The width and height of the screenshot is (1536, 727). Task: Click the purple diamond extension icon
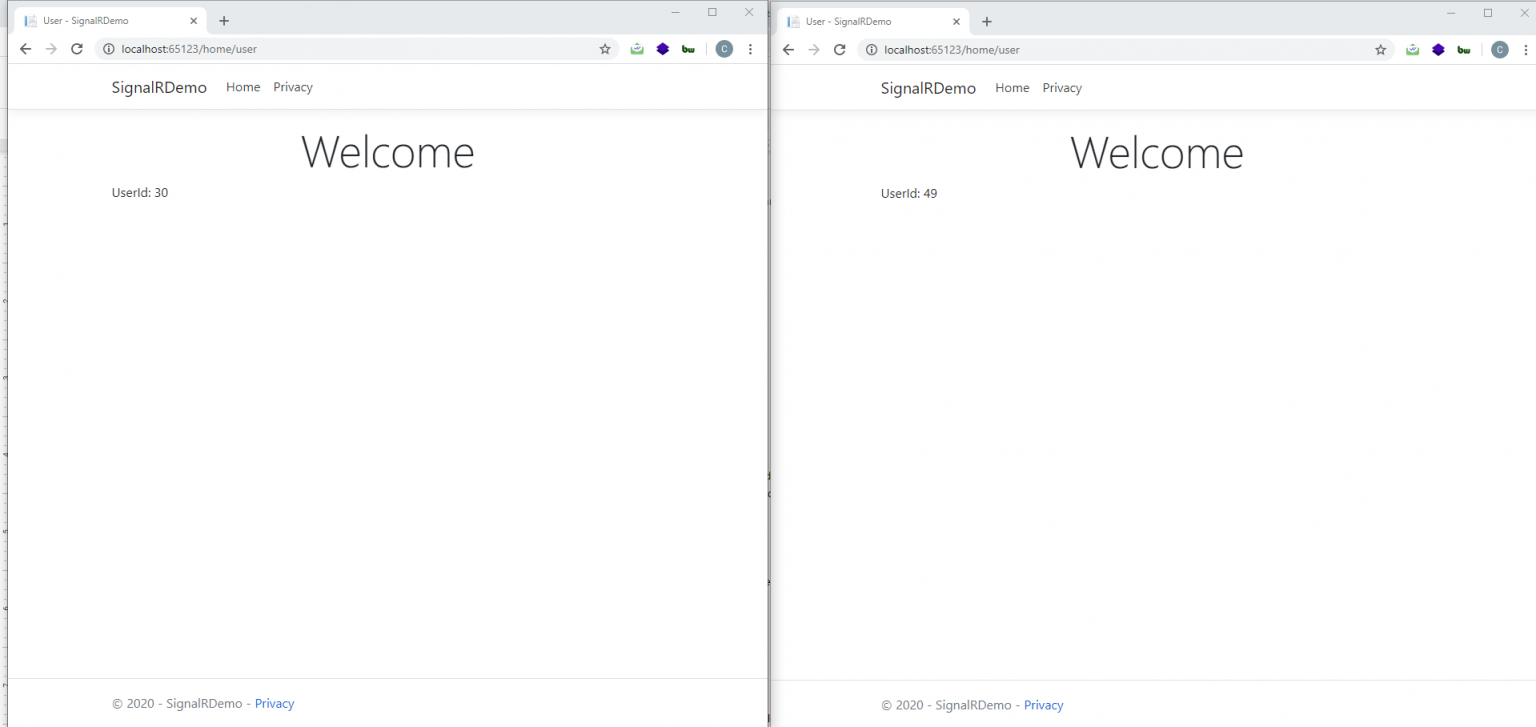tap(662, 48)
